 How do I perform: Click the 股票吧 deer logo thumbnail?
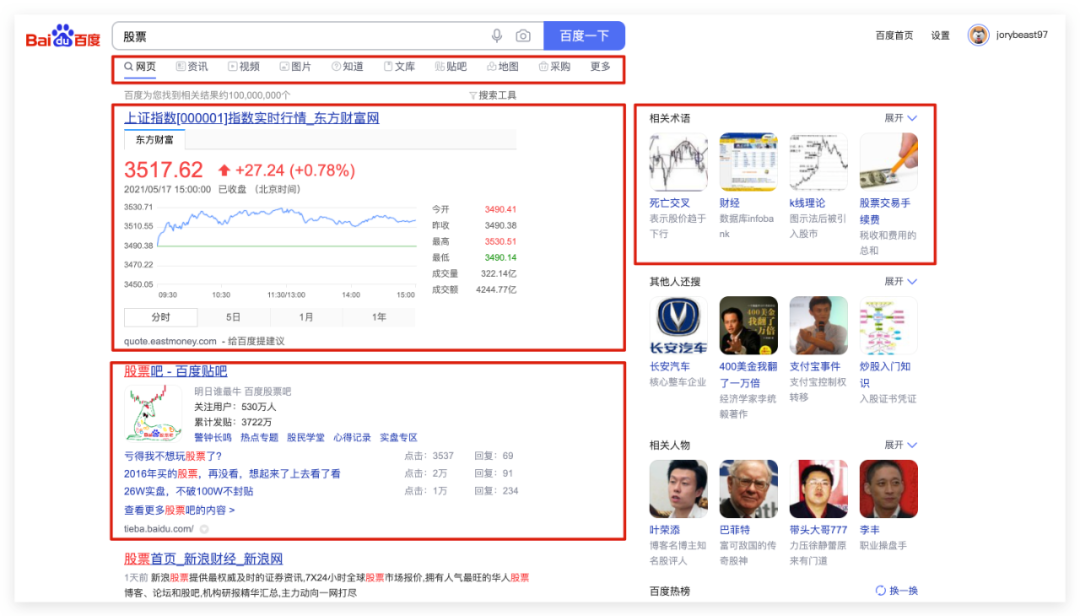click(x=153, y=413)
